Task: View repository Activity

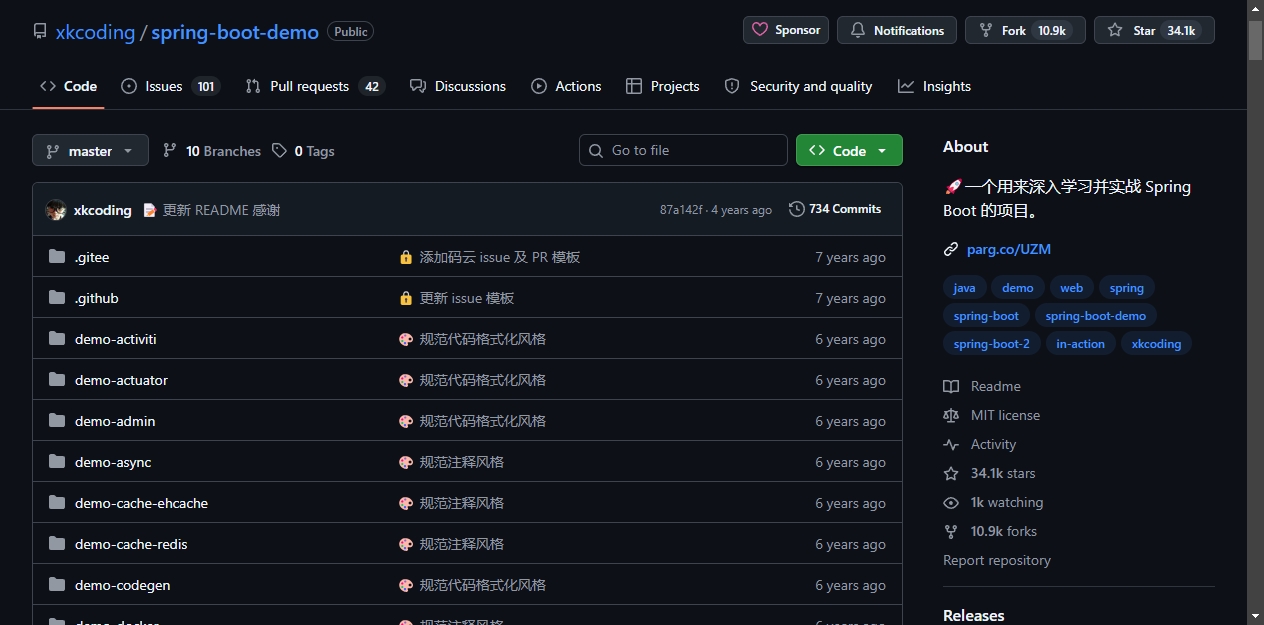Action: click(x=980, y=444)
